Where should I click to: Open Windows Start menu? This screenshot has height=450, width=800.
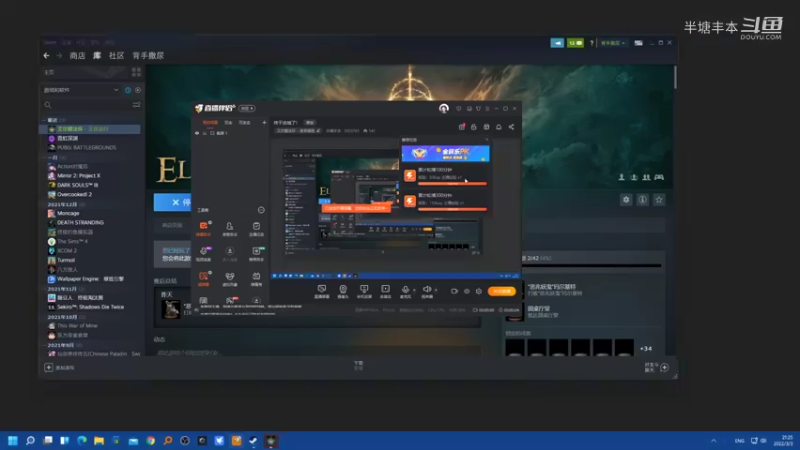(13, 440)
